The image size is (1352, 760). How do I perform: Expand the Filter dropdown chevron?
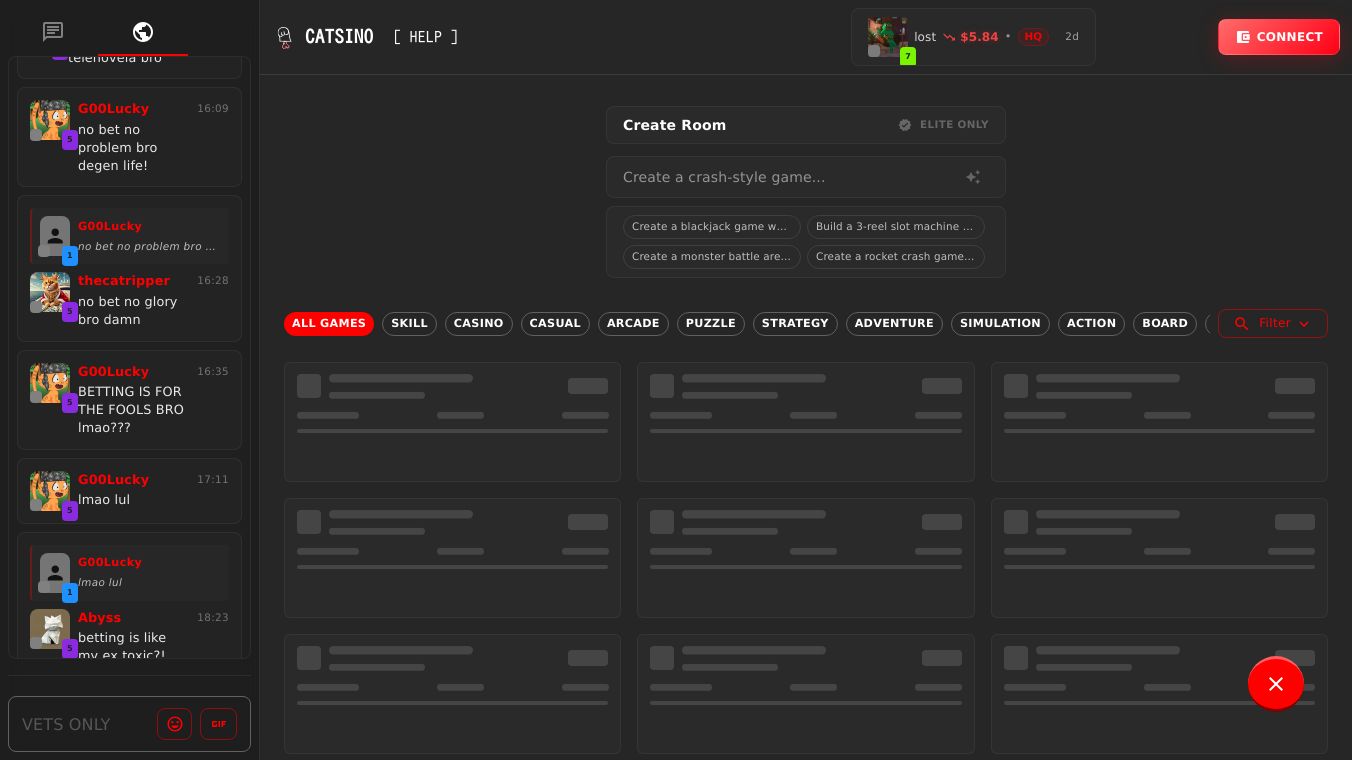(1304, 324)
